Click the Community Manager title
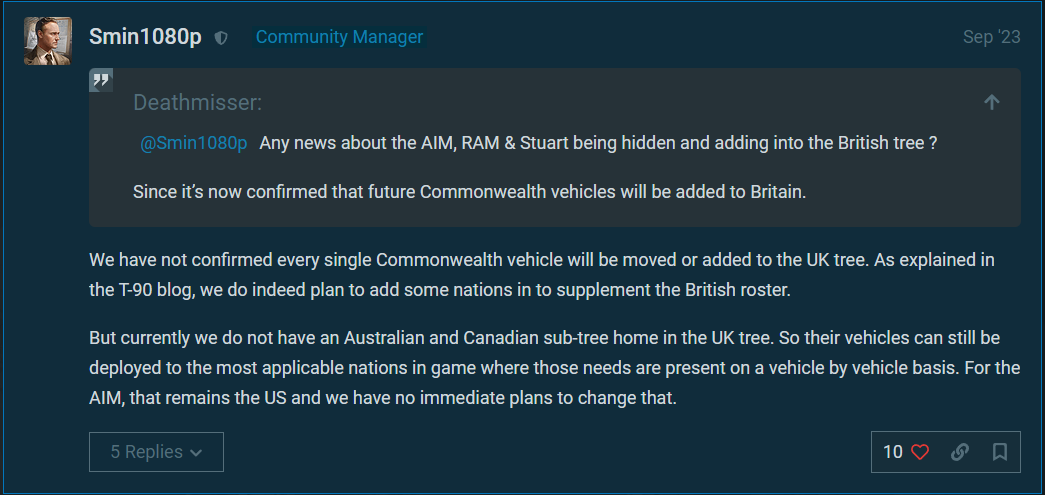1045x495 pixels. tap(339, 37)
